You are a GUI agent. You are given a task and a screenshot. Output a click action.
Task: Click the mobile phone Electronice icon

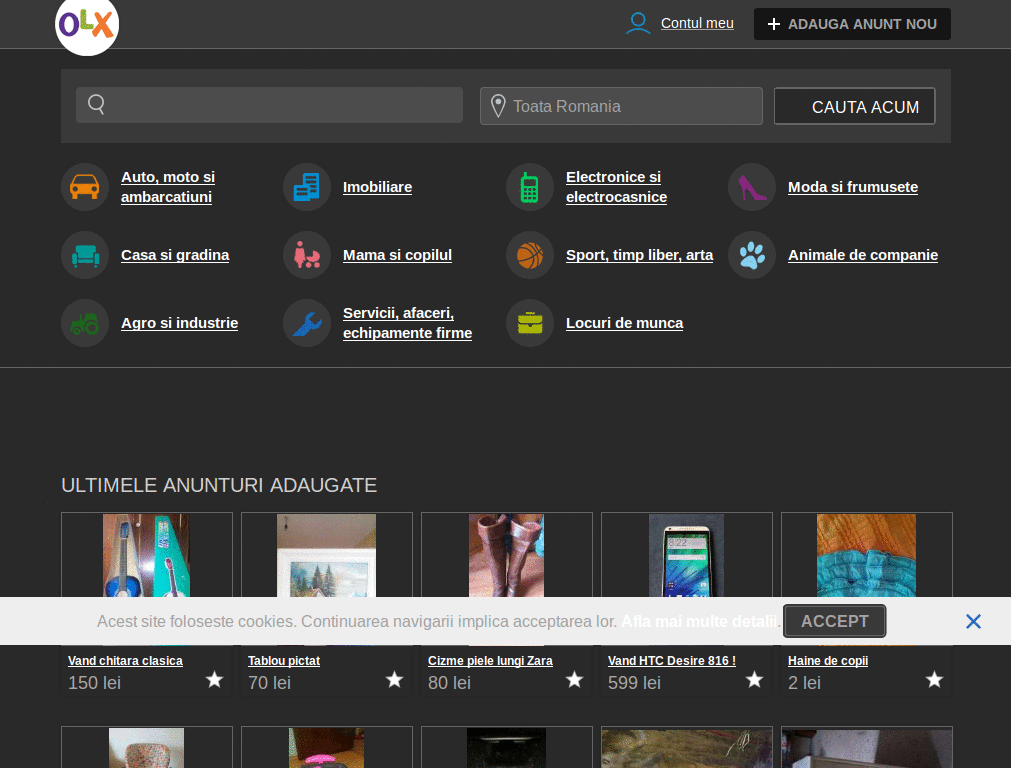(x=530, y=187)
